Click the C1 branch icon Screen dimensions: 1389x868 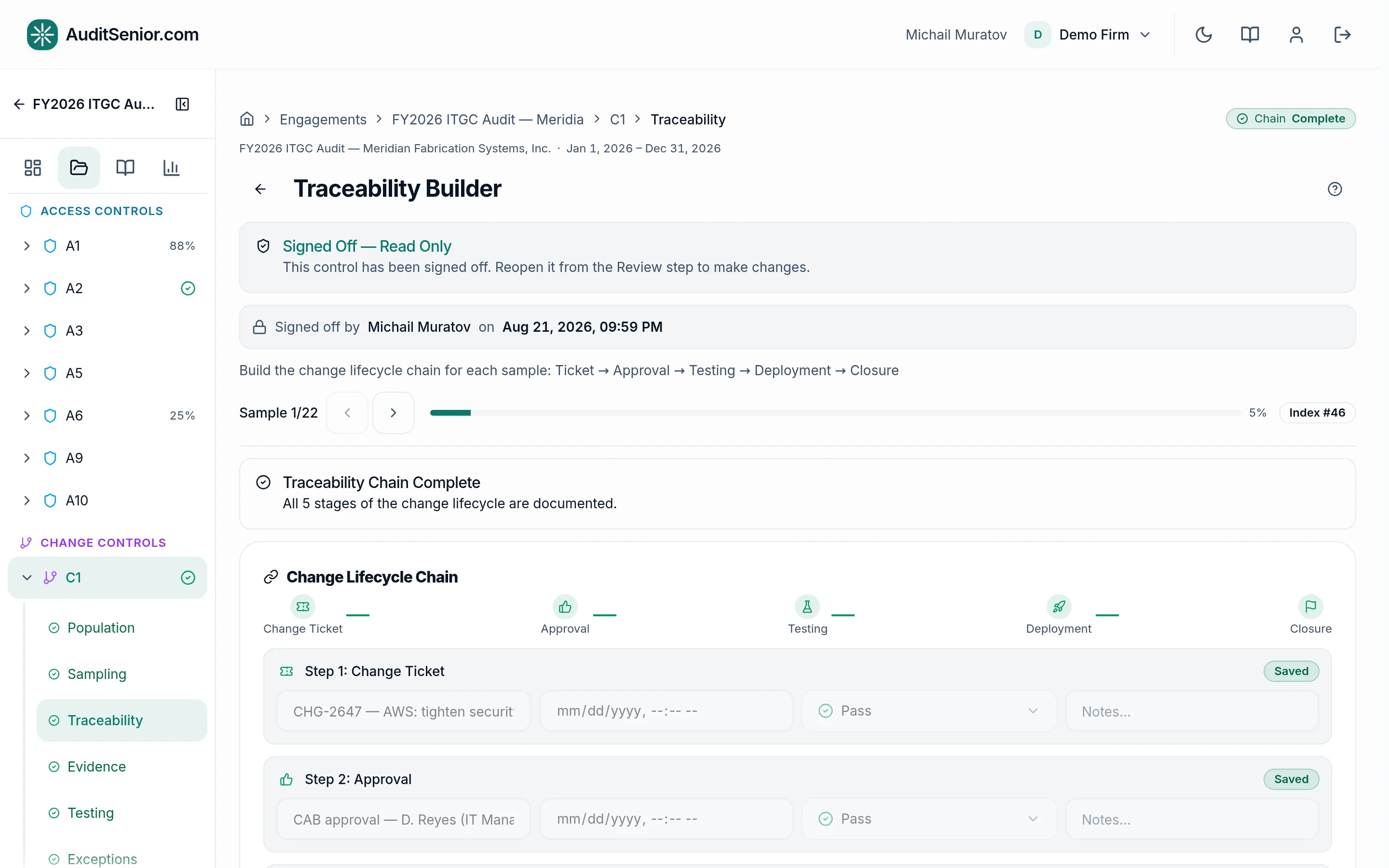(x=50, y=578)
